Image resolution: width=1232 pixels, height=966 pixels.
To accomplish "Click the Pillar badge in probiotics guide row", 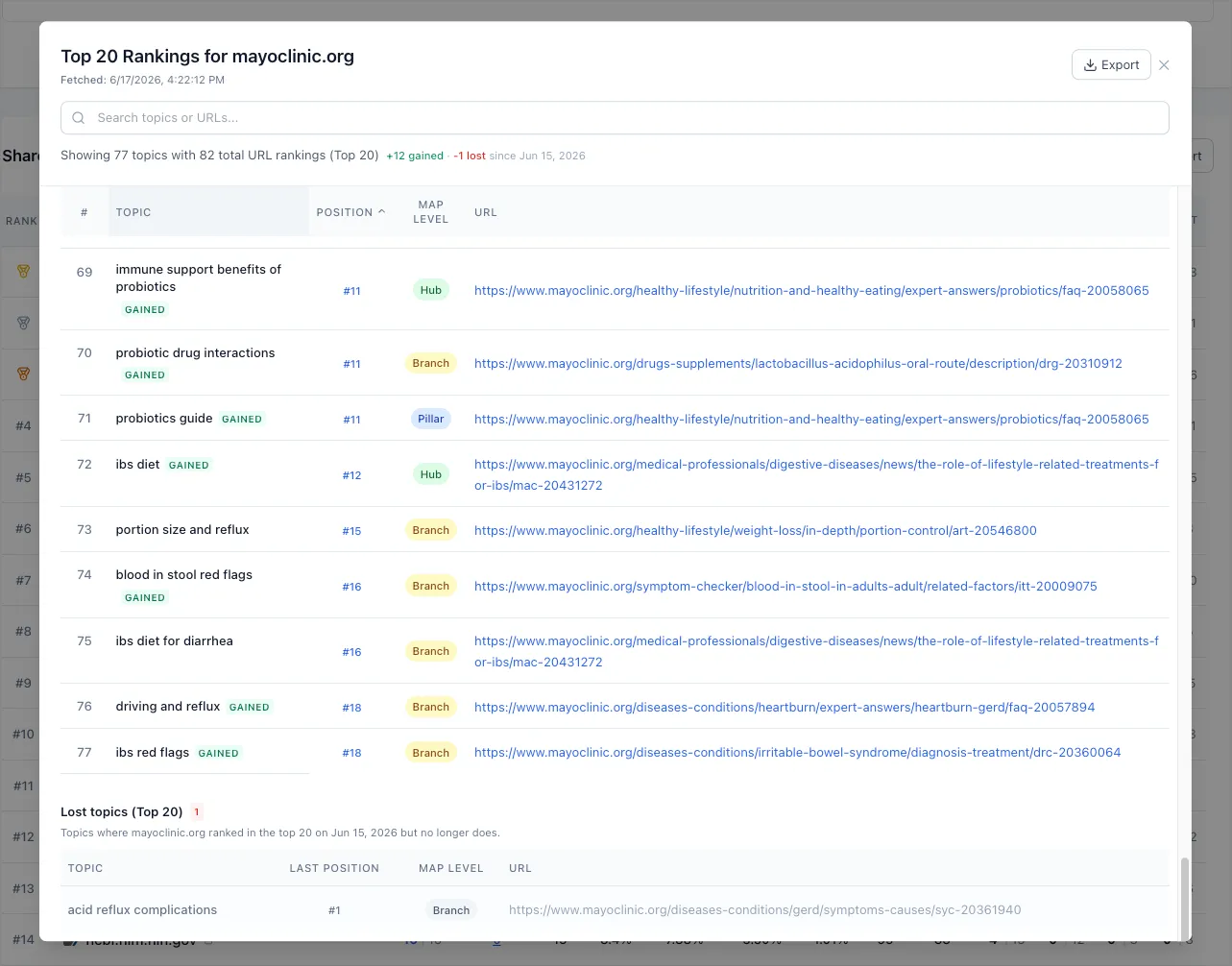I will (x=431, y=419).
